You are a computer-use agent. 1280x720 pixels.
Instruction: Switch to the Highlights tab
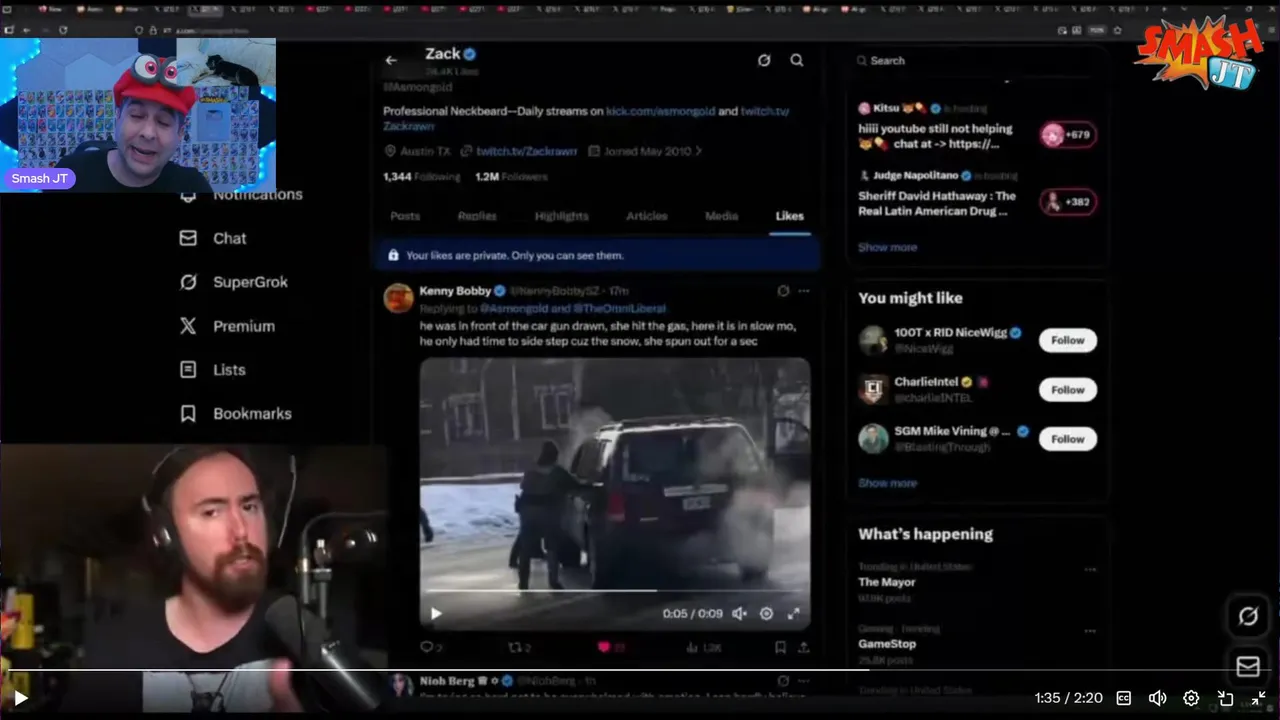tap(561, 216)
